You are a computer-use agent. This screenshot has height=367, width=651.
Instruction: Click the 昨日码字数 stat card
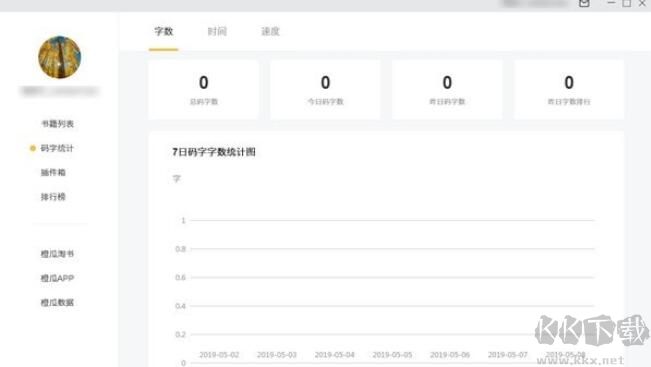(447, 90)
